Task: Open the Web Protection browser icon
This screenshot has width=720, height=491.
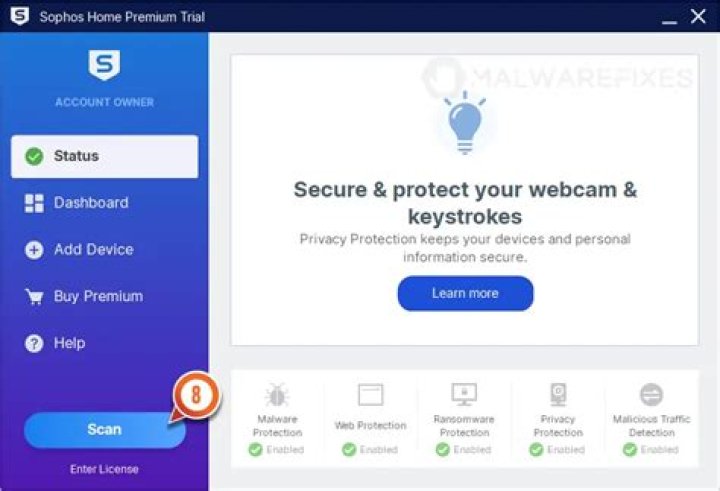Action: 371,395
